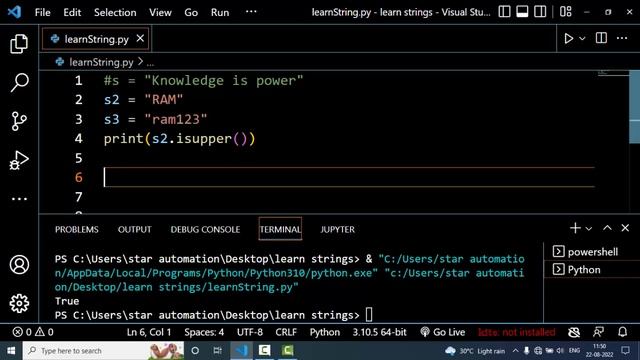Create a new terminal with plus icon
The image size is (640, 360).
coord(575,228)
